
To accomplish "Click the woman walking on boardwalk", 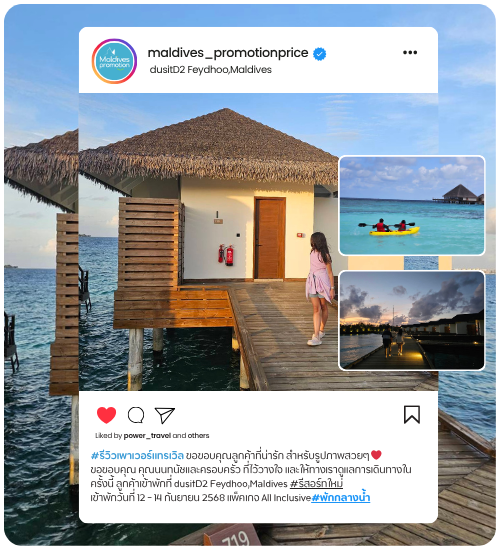I will (x=320, y=288).
